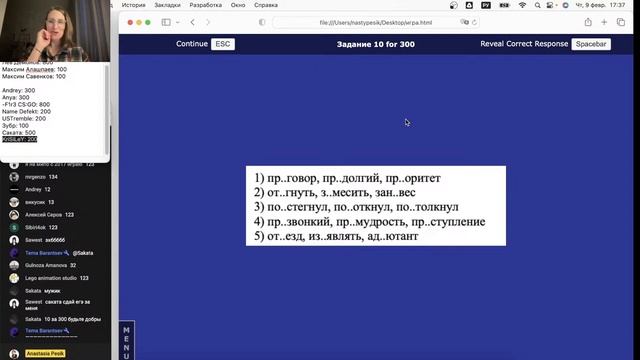This screenshot has height=360, width=640.
Task: Click the Spacebar button
Action: 591,44
